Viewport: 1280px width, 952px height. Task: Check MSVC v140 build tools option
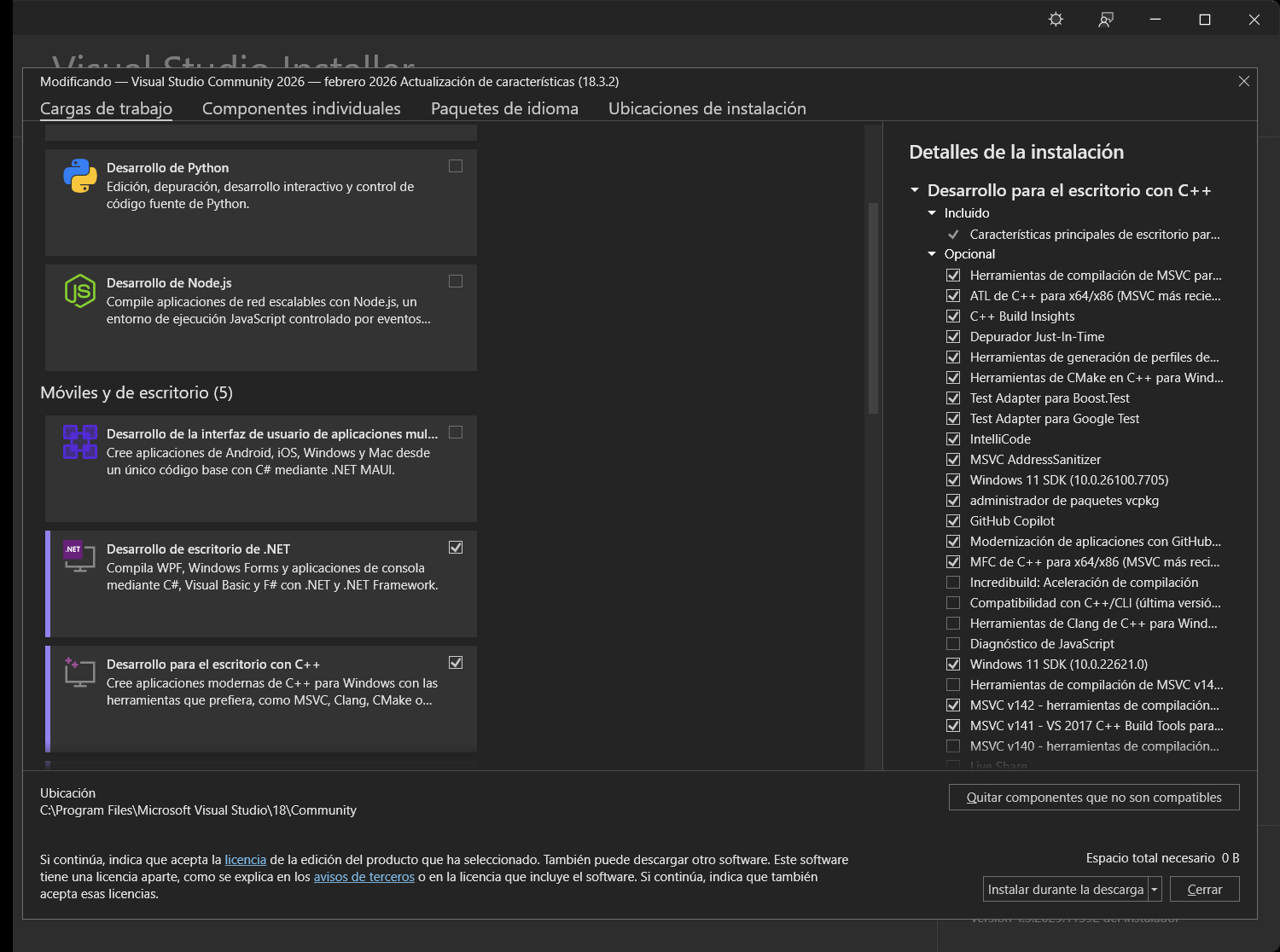point(953,746)
